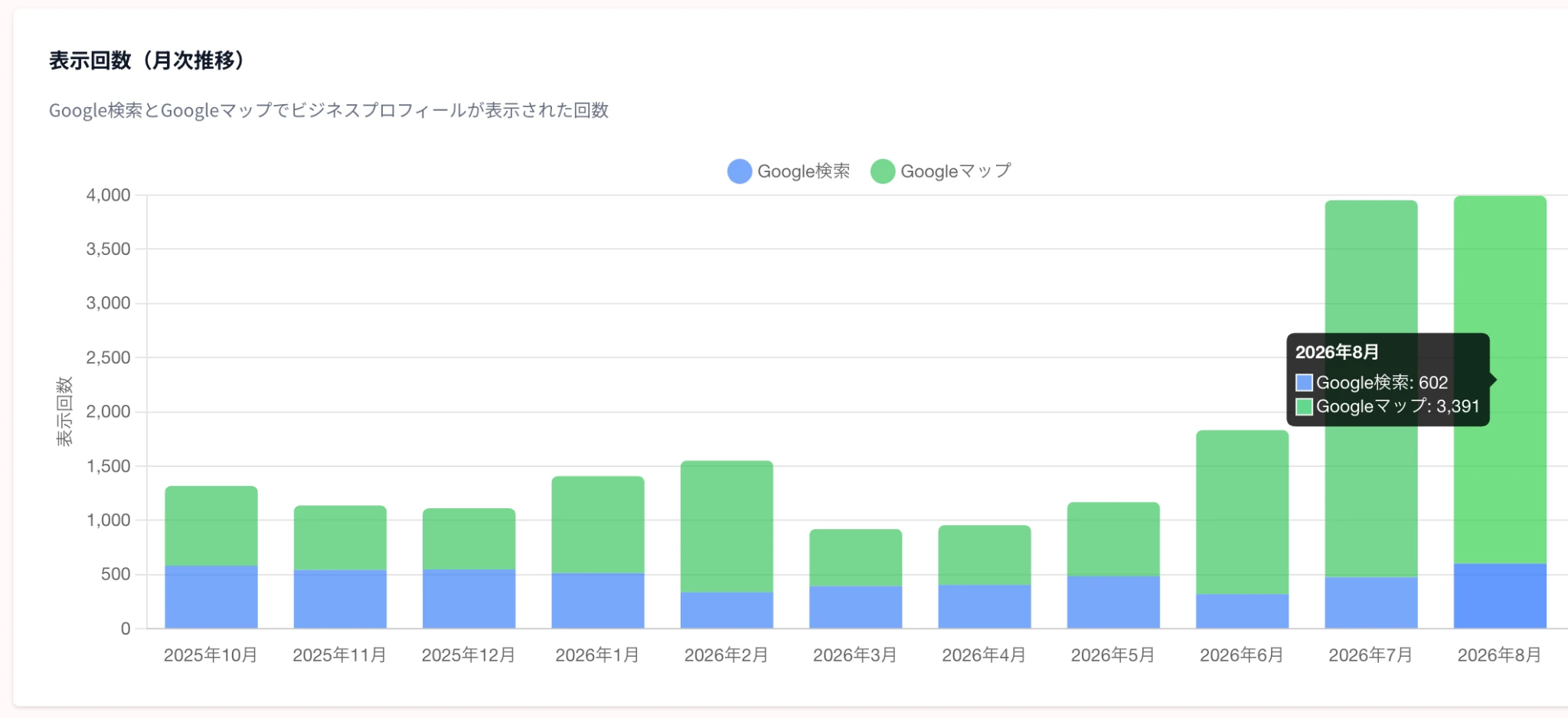Select the blue bar segment for 2025年10月
This screenshot has width=1568, height=718.
pyautogui.click(x=211, y=597)
